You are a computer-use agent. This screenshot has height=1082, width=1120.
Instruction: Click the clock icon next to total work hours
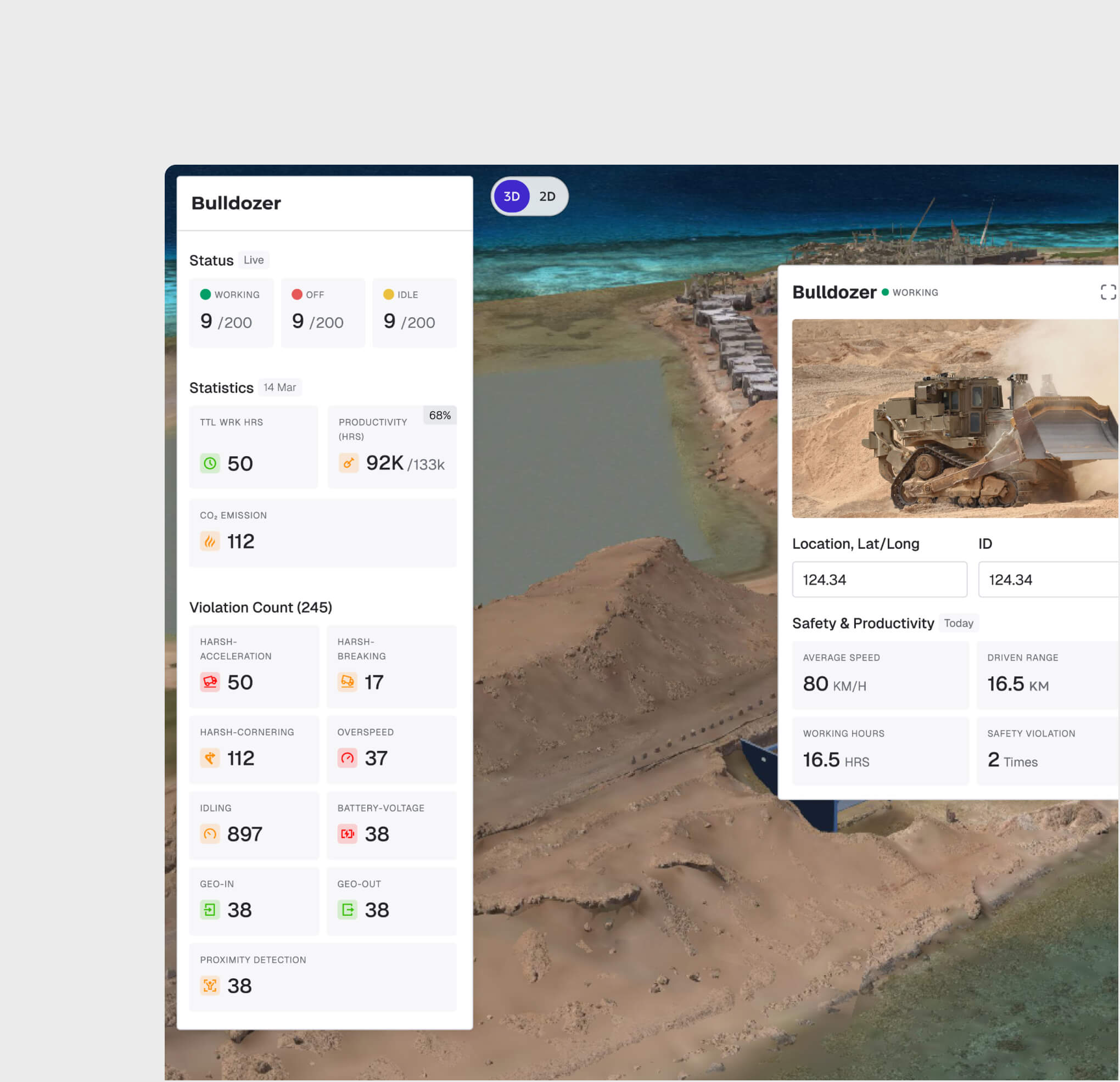pyautogui.click(x=210, y=463)
